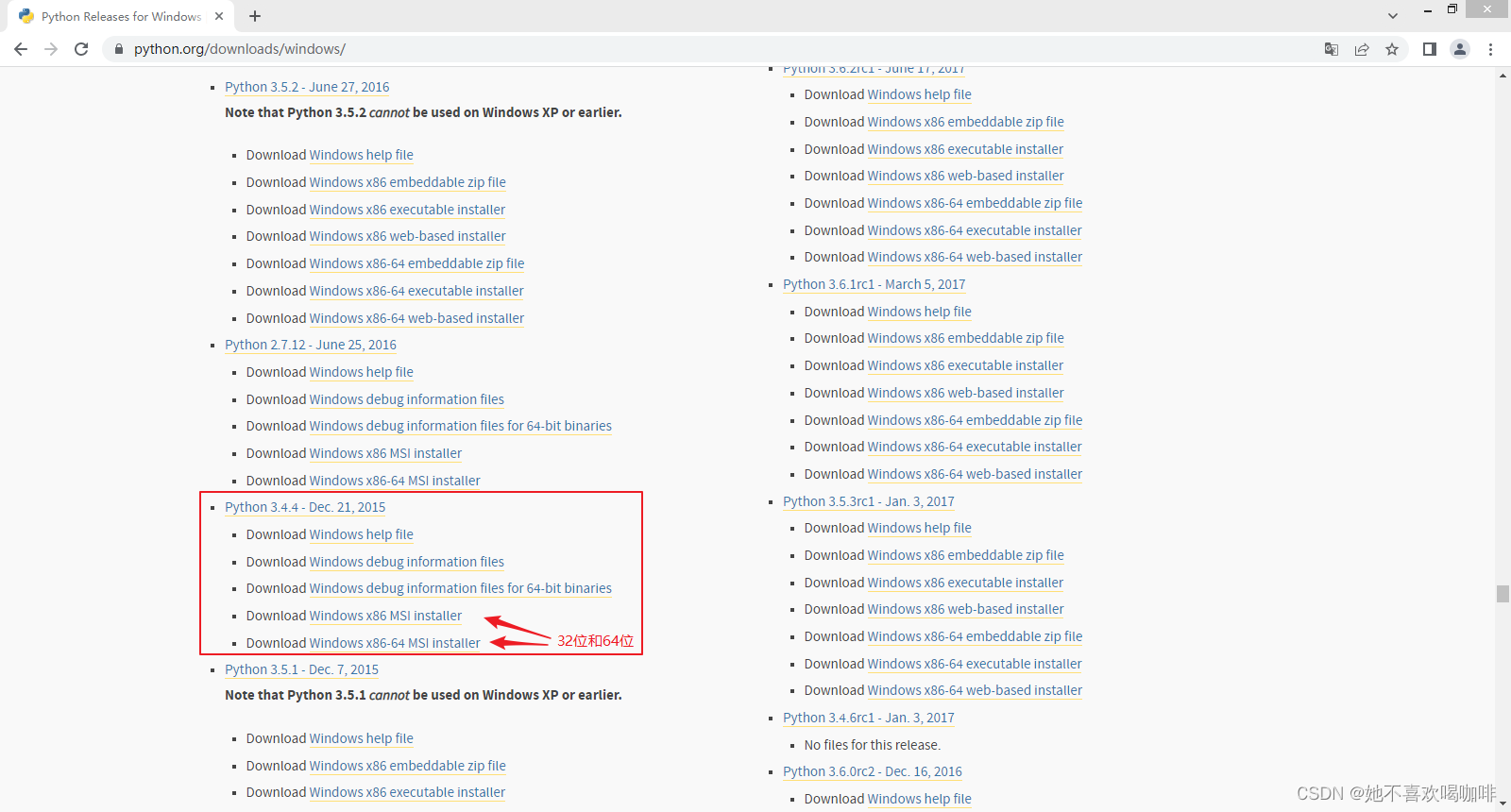Click scrollbar up arrow

point(1503,76)
